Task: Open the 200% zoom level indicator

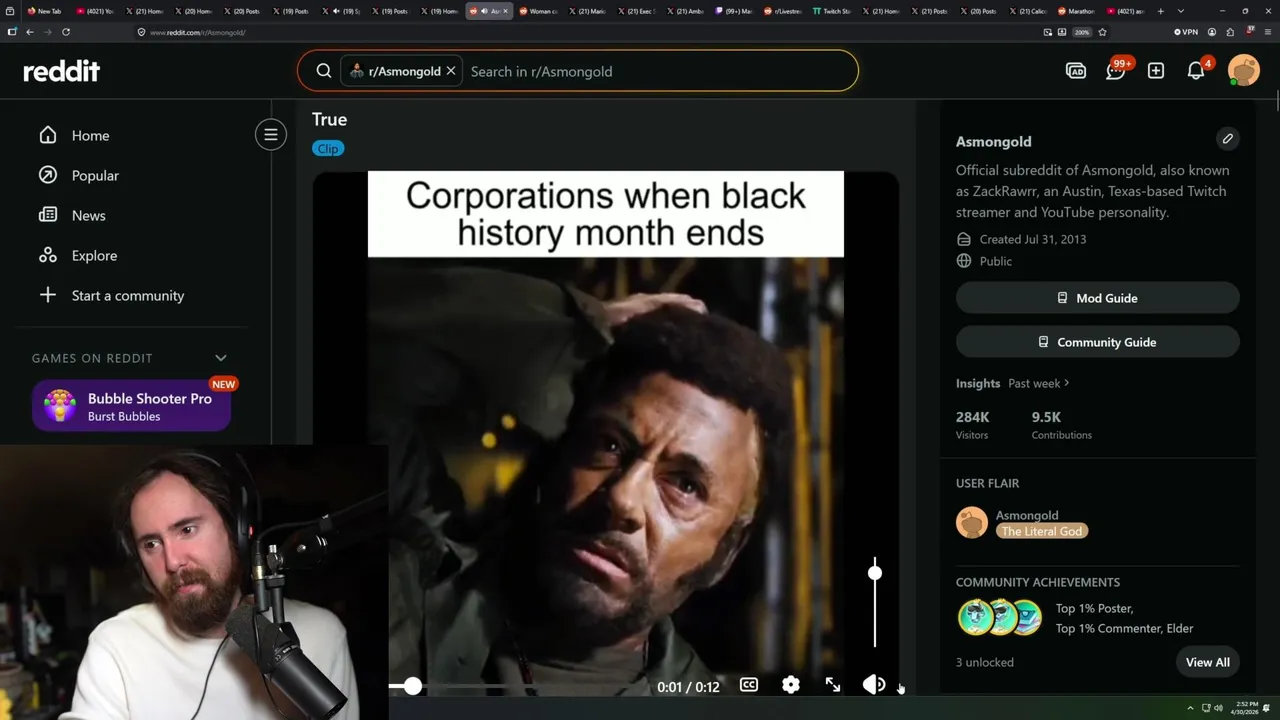Action: pyautogui.click(x=1081, y=32)
